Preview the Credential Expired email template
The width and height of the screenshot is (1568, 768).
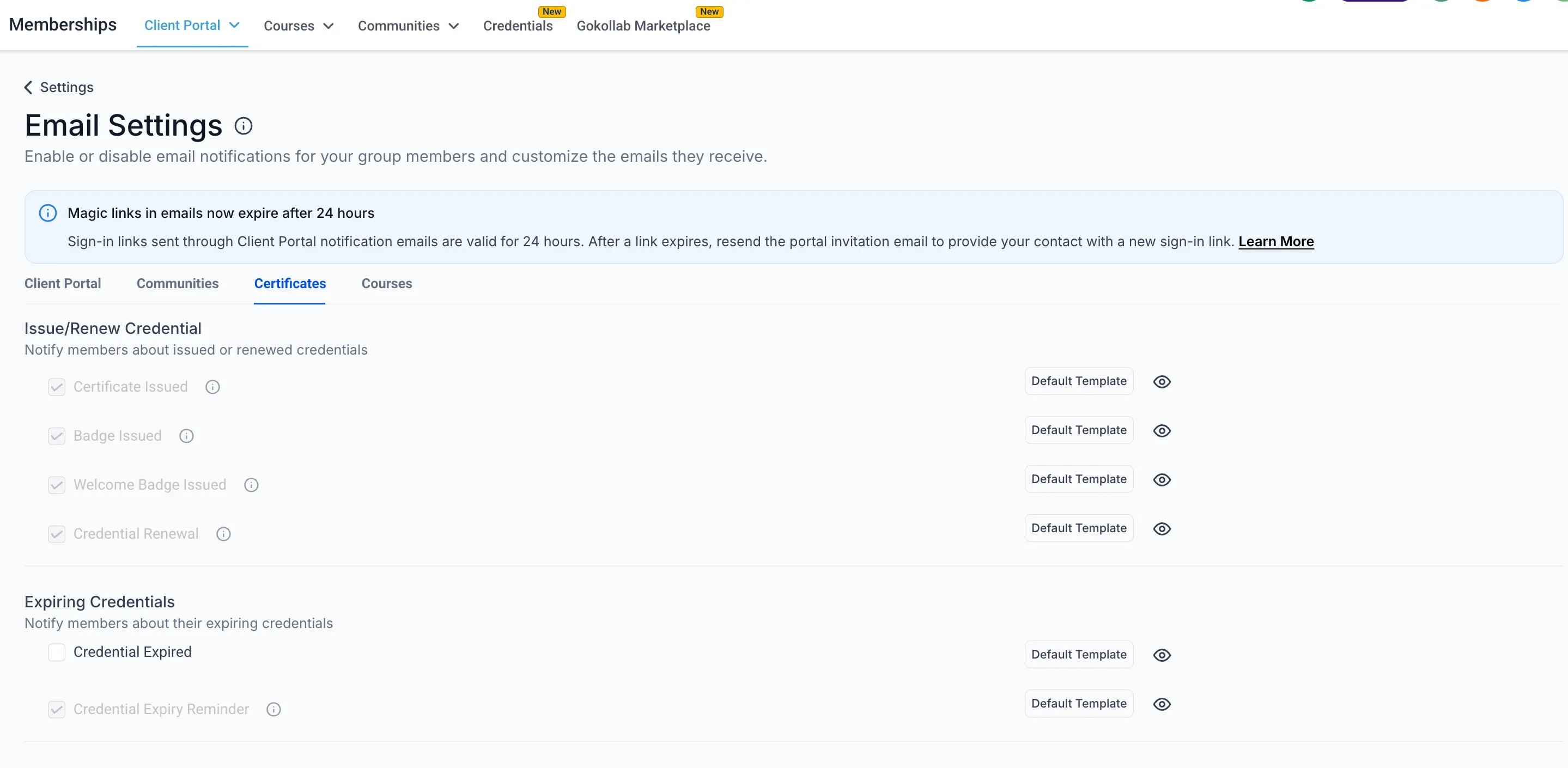point(1162,655)
